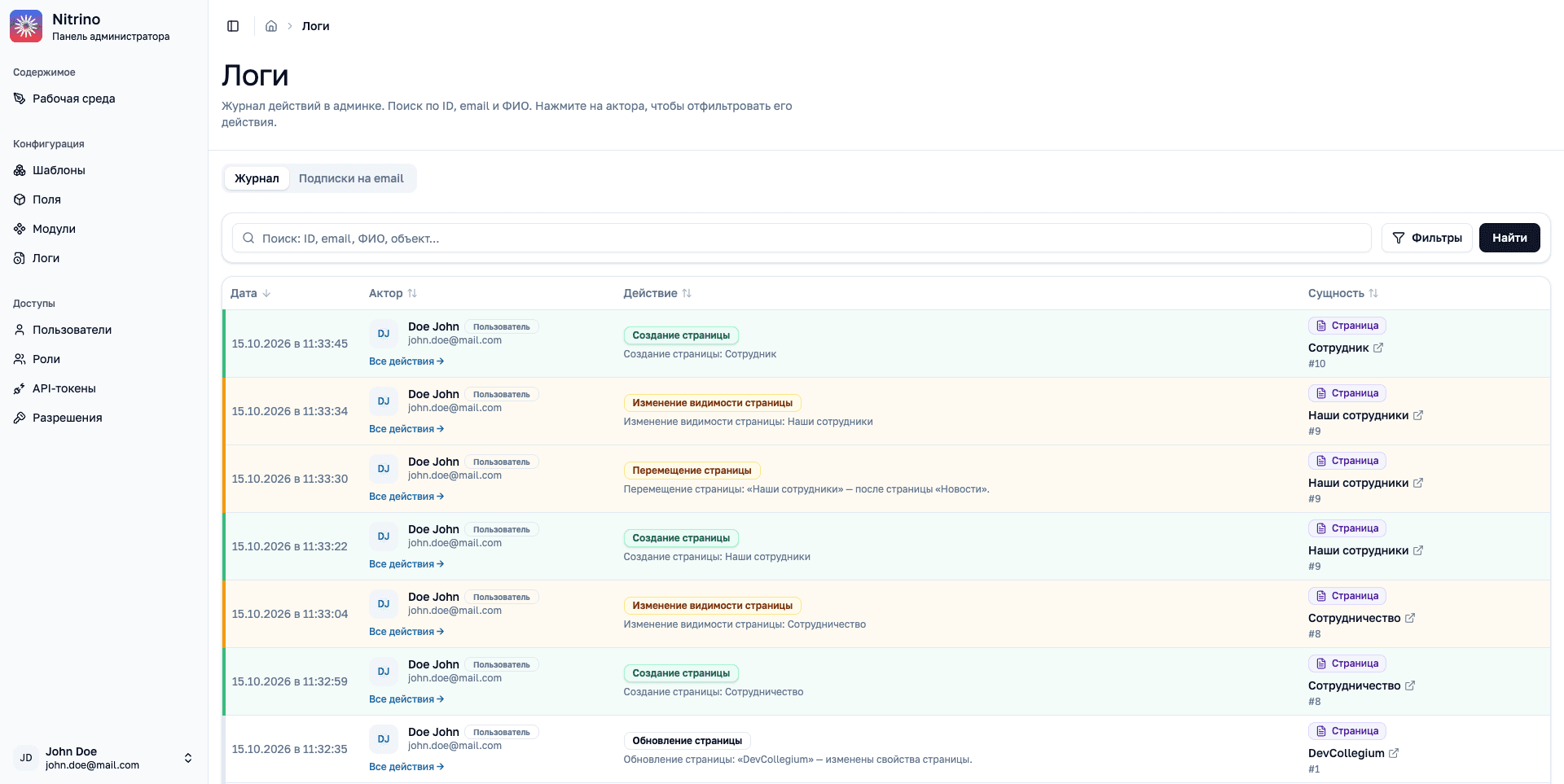Click DJ avatar in 11:33:45 row

click(384, 334)
